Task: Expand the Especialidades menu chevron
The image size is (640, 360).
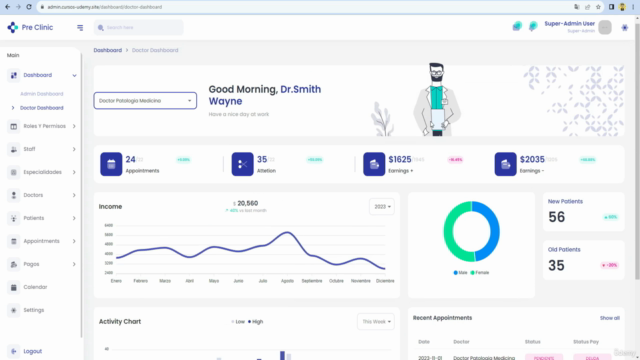Action: [x=74, y=172]
